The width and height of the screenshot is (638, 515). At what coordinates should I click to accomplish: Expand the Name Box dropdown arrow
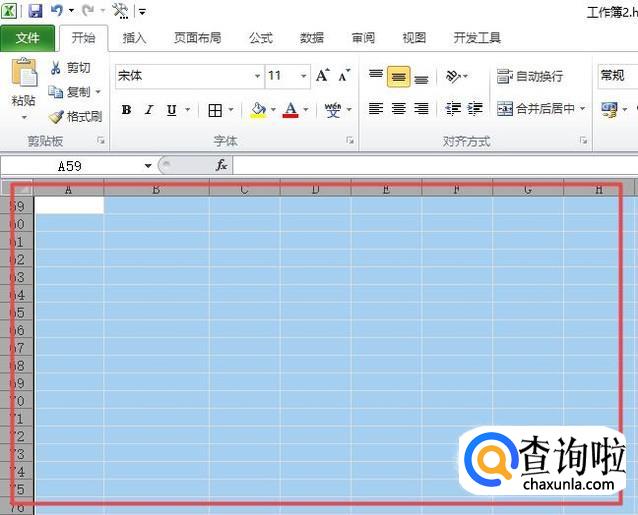coord(148,165)
